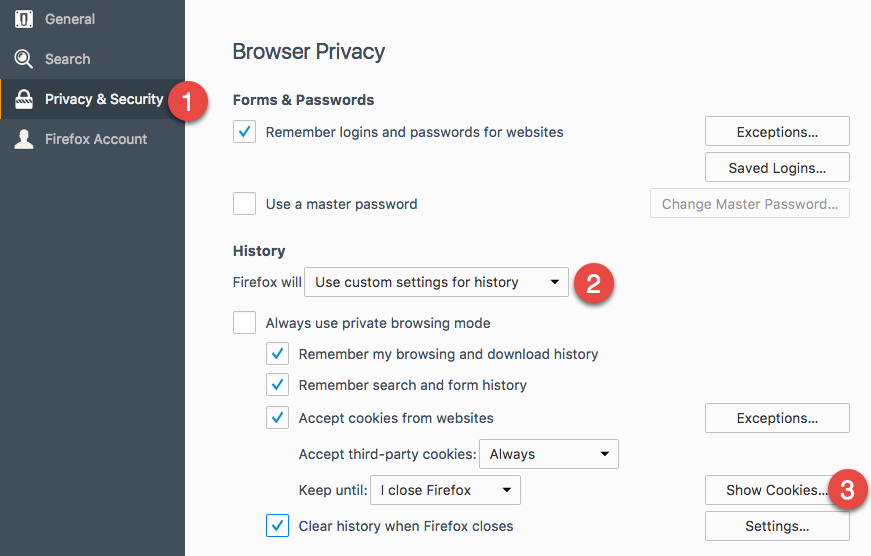The image size is (871, 556).
Task: Click the Privacy & Security lock icon
Action: point(23,99)
